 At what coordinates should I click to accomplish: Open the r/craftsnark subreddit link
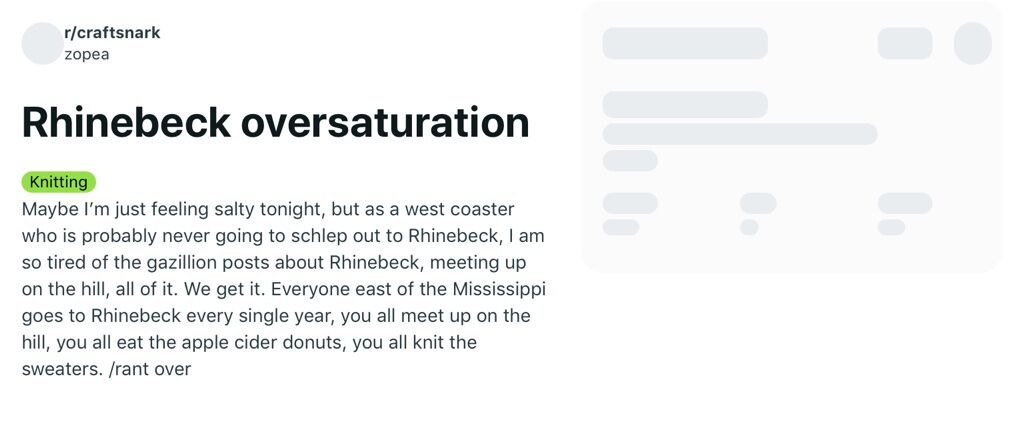tap(112, 33)
